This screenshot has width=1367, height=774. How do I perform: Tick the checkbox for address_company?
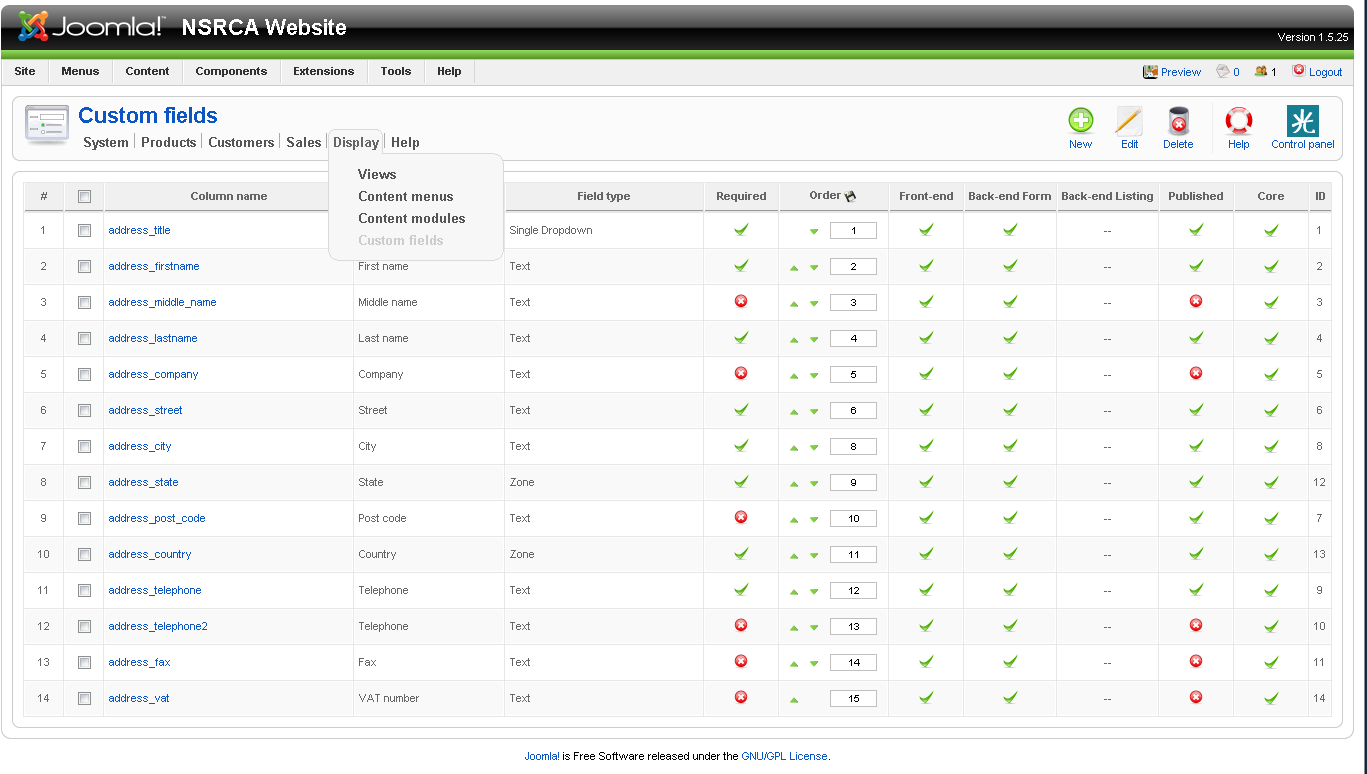(x=84, y=374)
